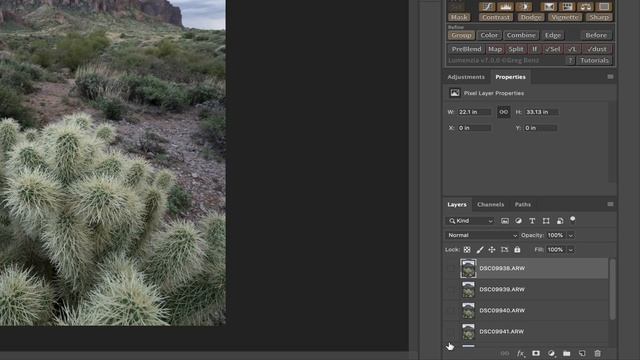This screenshot has height=360, width=640.
Task: Click the grid-pattern icon in Lumenzia panel
Action: coord(567,7)
